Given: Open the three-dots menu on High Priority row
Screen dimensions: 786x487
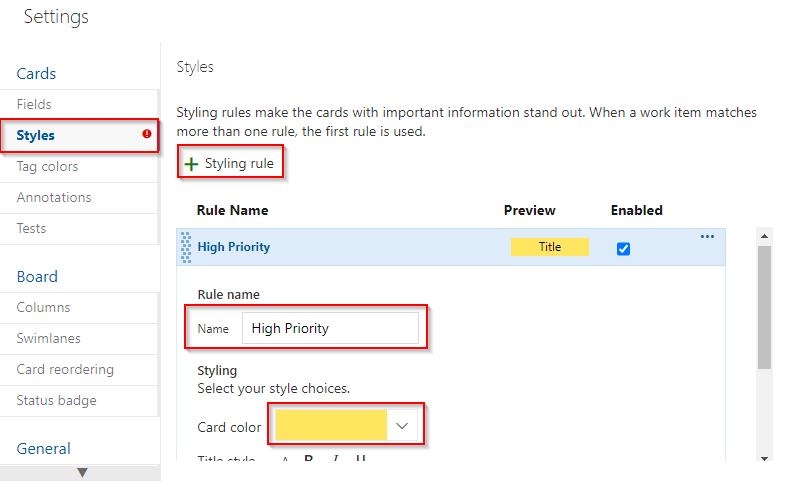Looking at the screenshot, I should click(707, 236).
